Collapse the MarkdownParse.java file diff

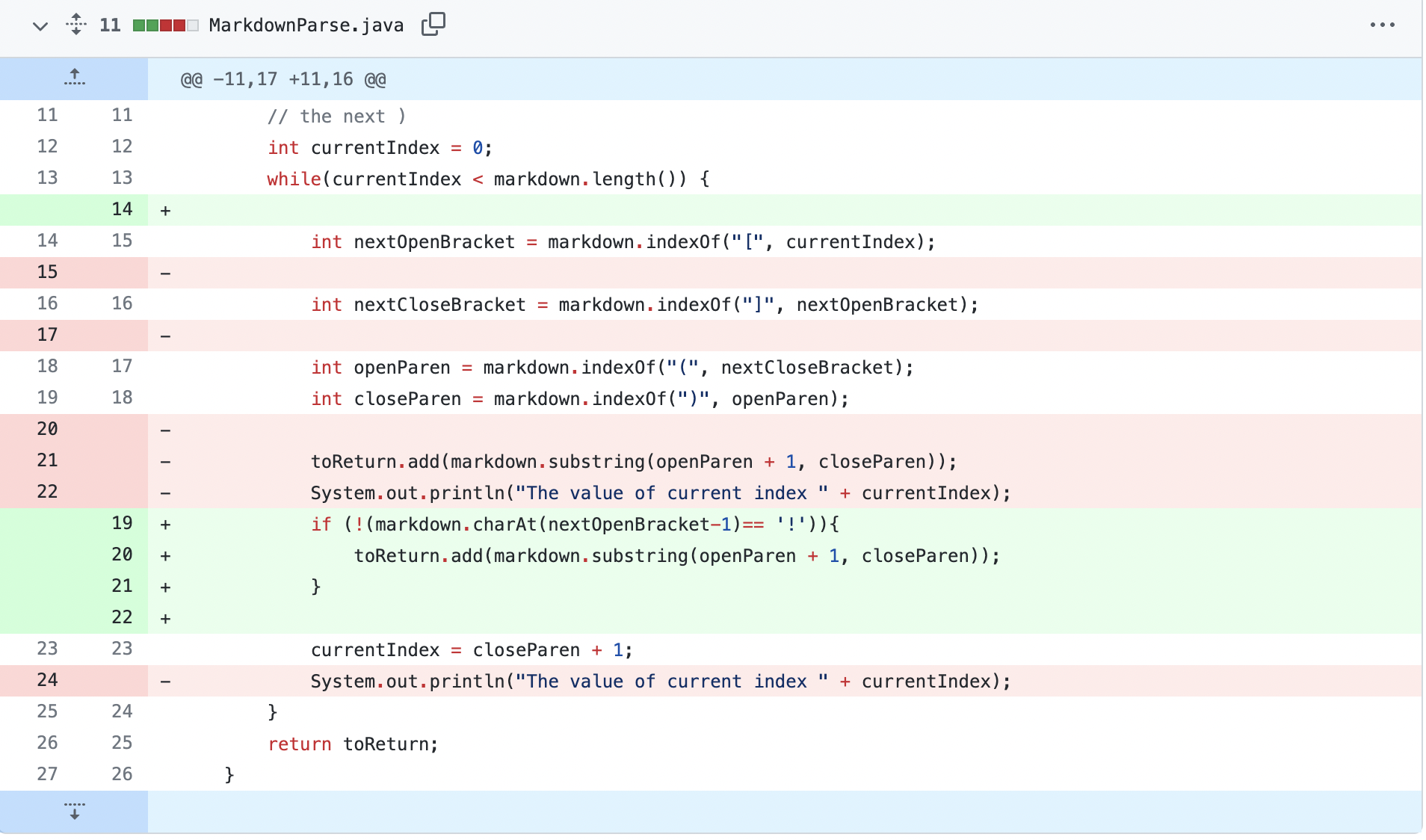tap(40, 26)
